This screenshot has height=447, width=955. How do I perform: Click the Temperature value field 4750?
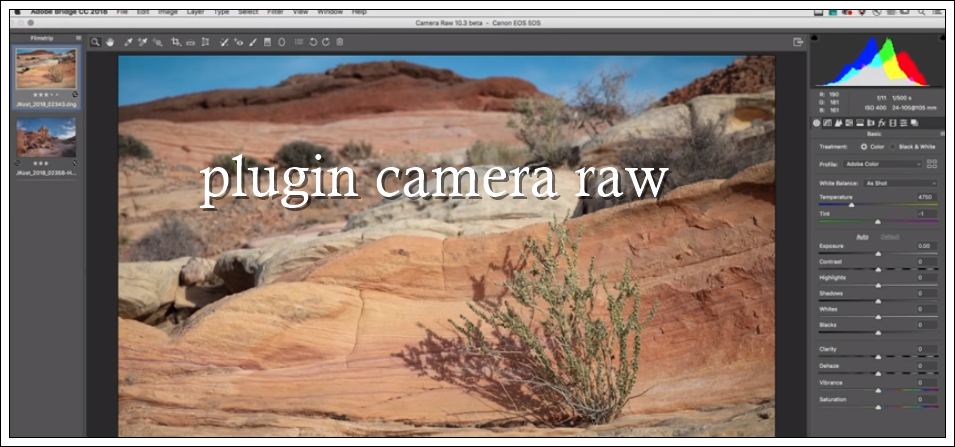point(927,197)
